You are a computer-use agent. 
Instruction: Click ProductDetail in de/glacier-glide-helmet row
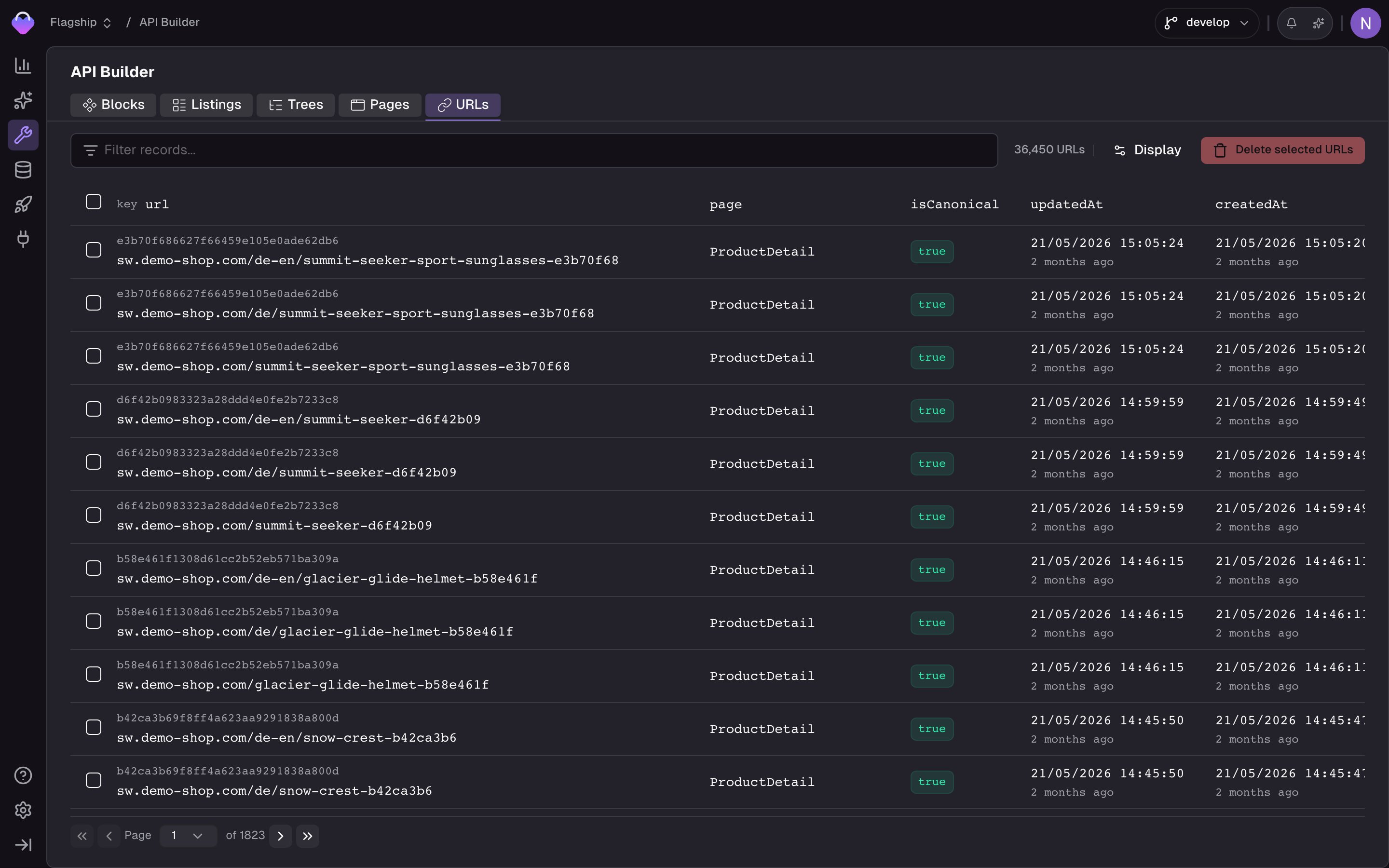(762, 623)
